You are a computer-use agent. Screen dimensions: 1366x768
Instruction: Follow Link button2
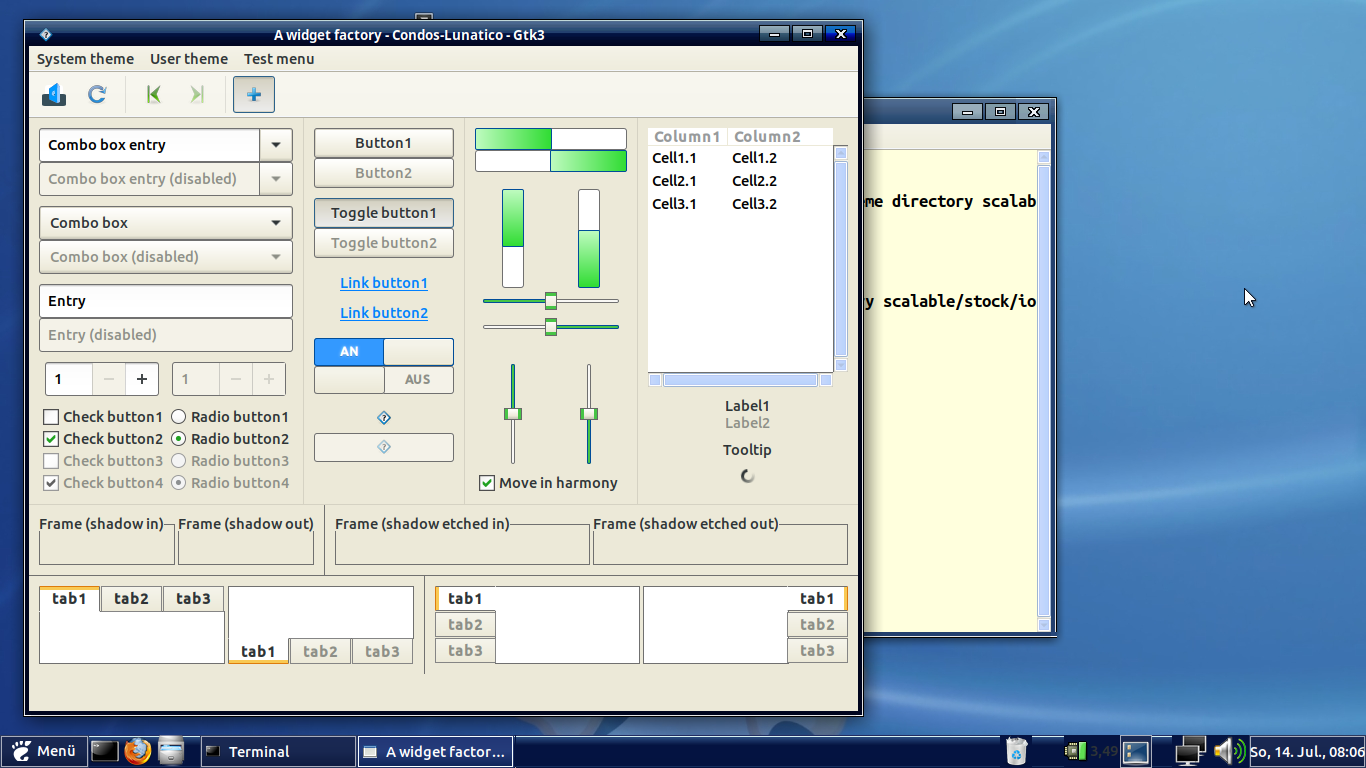(384, 313)
